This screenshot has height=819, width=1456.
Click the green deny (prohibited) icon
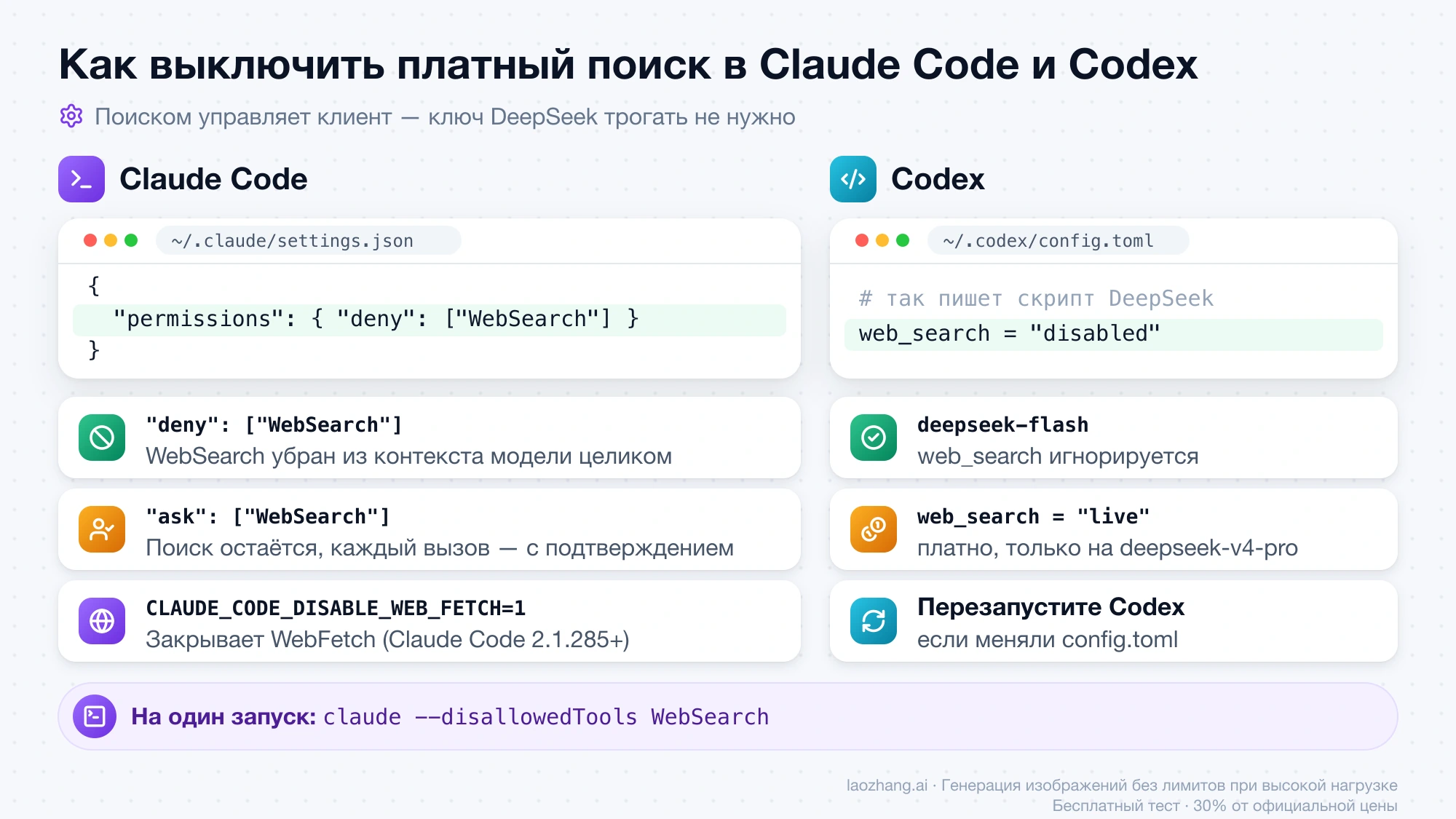[x=102, y=438]
